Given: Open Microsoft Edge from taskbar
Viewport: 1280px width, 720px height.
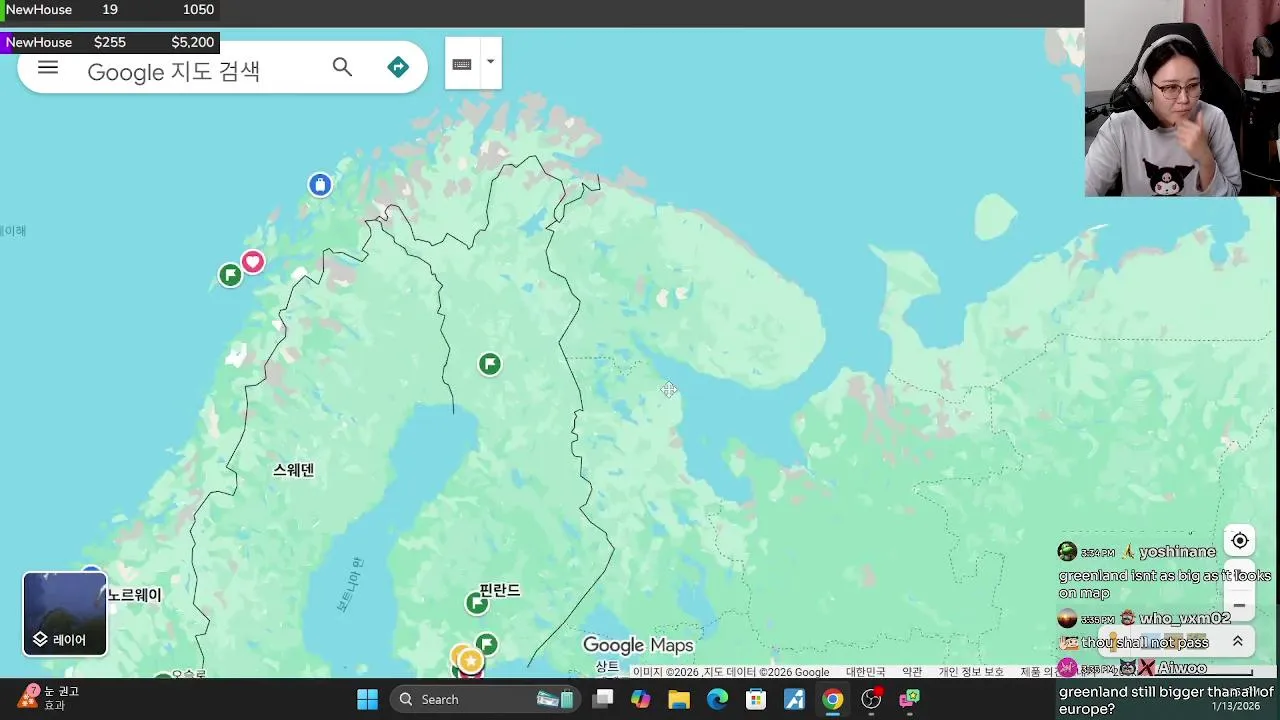Looking at the screenshot, I should (x=718, y=699).
